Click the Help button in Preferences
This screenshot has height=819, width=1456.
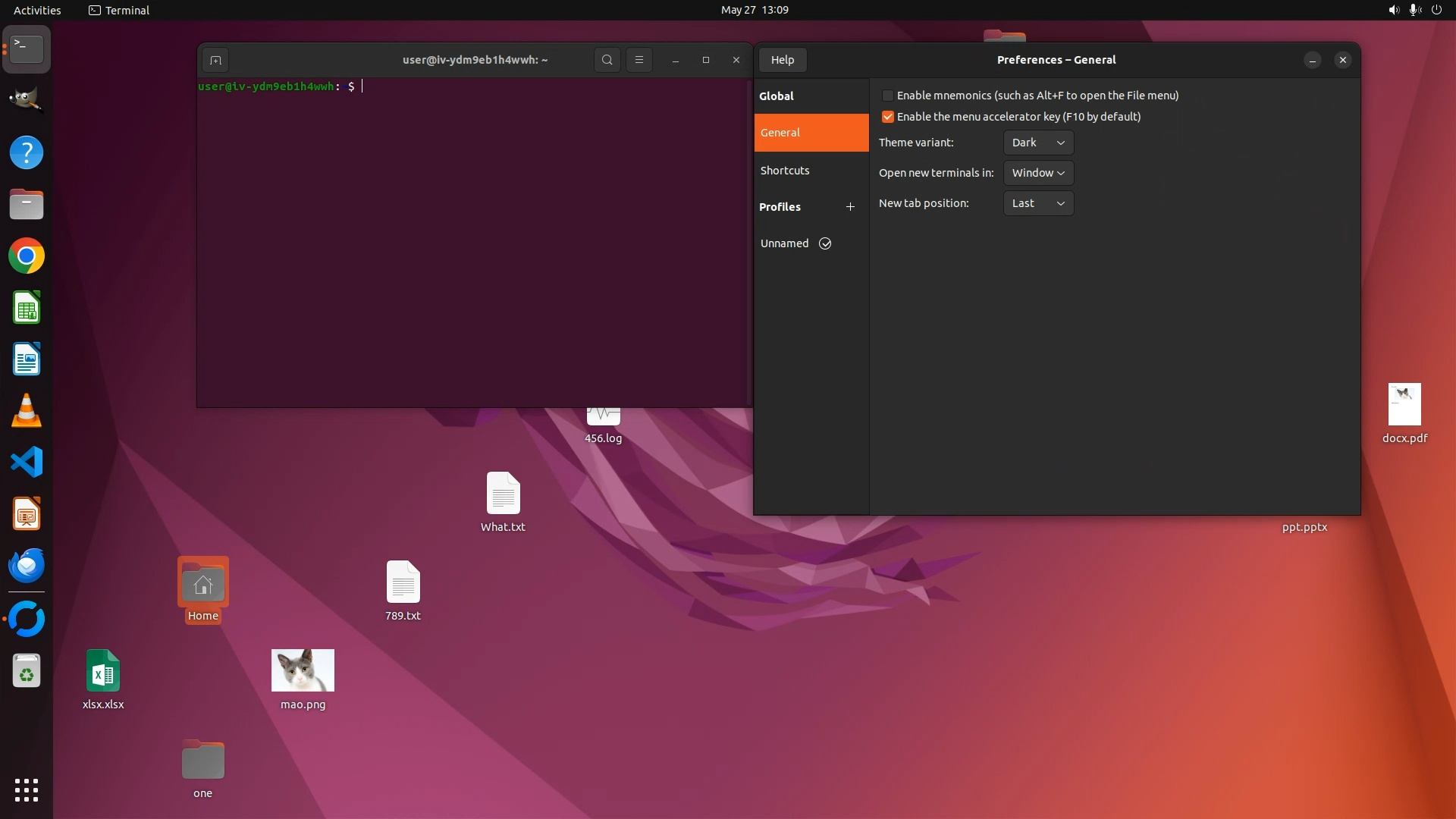[783, 60]
